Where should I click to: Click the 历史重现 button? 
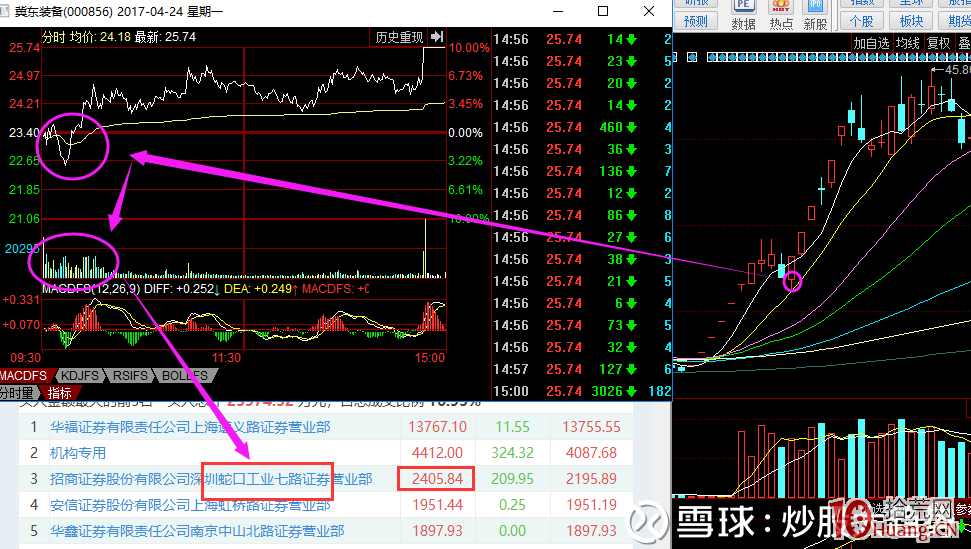399,37
